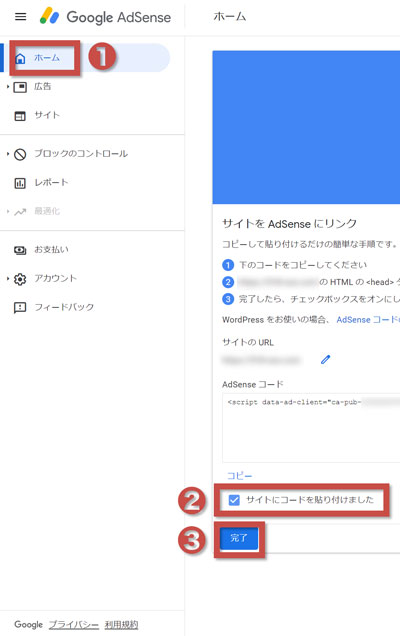Open the 利用規約 footer link

pos(121,625)
